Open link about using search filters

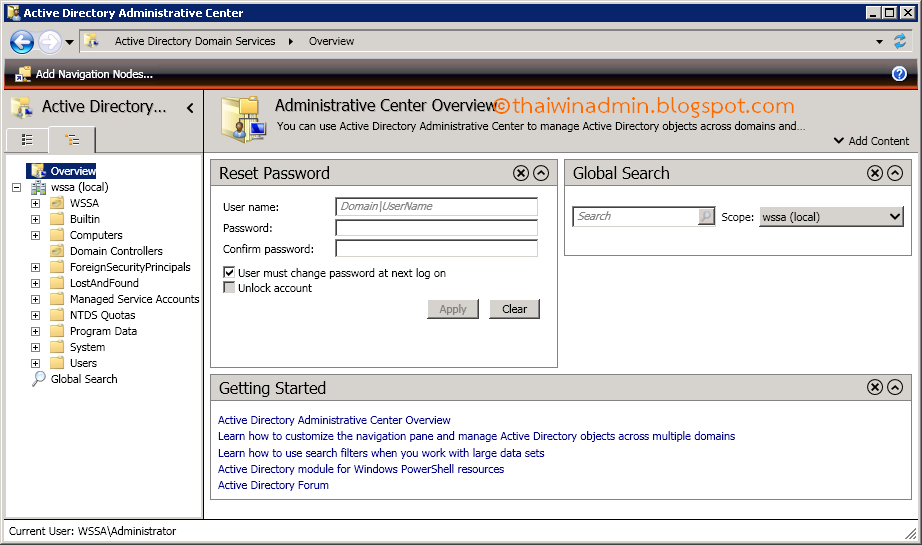tap(381, 453)
